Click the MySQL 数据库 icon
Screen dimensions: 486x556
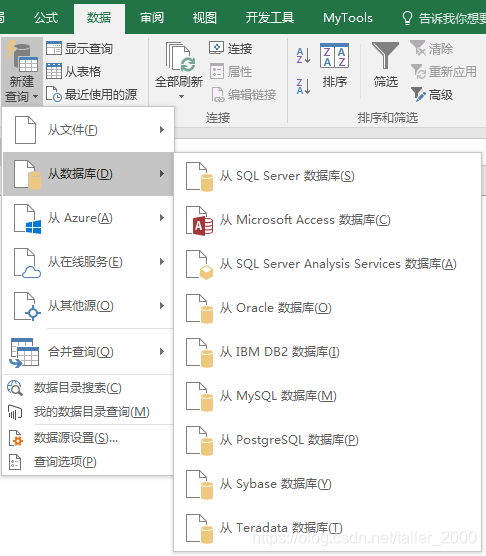(199, 396)
